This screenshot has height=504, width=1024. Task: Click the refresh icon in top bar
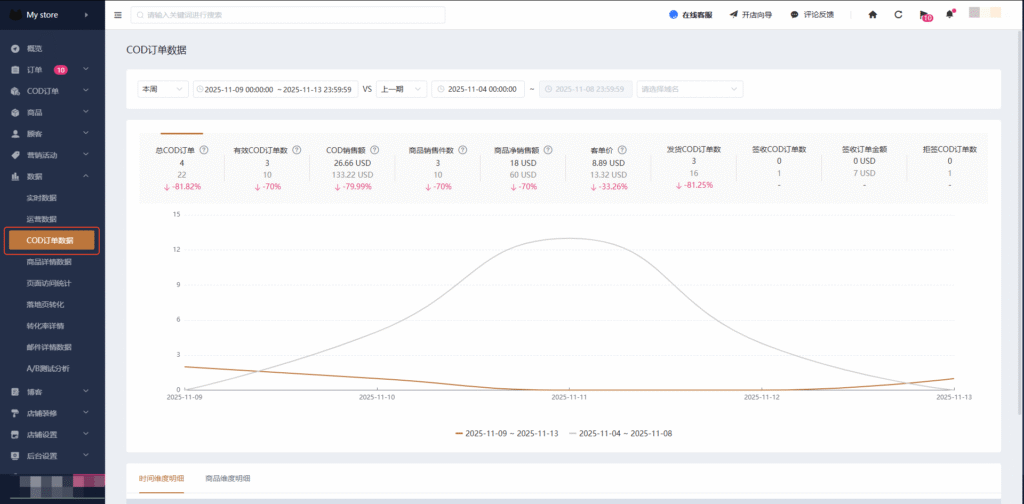[x=898, y=15]
